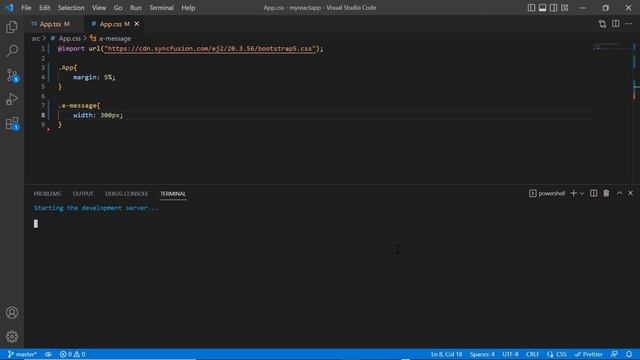Viewport: 640px width, 360px height.
Task: Toggle secondary side bar layout icon
Action: 553,8
